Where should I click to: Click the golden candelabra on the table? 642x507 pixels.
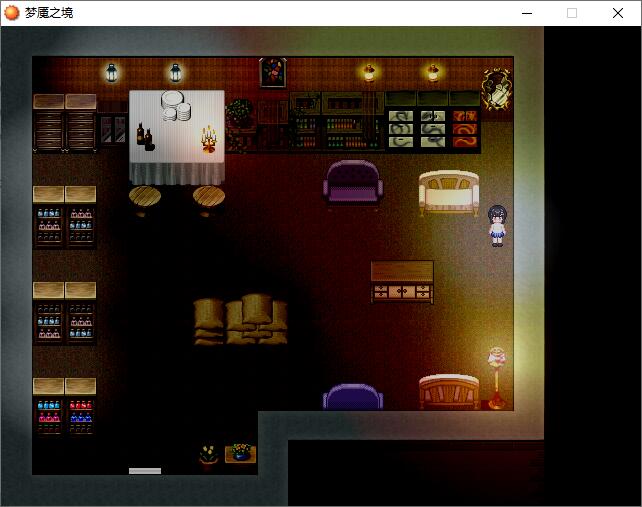click(x=209, y=139)
